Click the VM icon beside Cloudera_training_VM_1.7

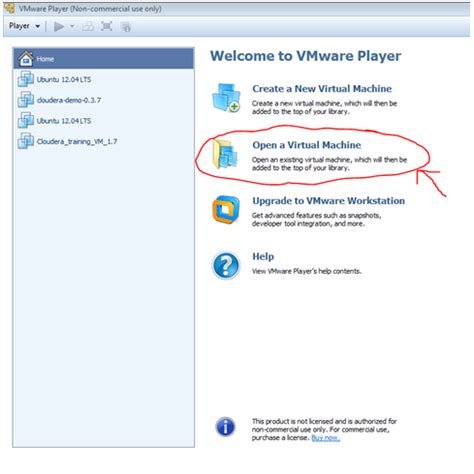pyautogui.click(x=26, y=141)
